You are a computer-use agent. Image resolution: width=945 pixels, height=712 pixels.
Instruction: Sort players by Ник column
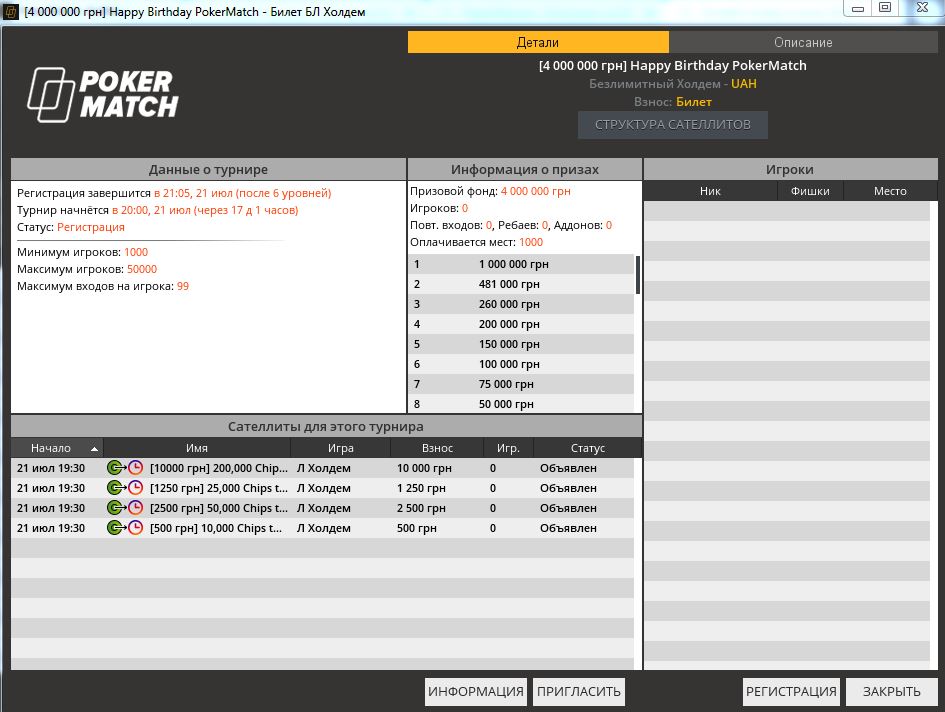click(711, 191)
